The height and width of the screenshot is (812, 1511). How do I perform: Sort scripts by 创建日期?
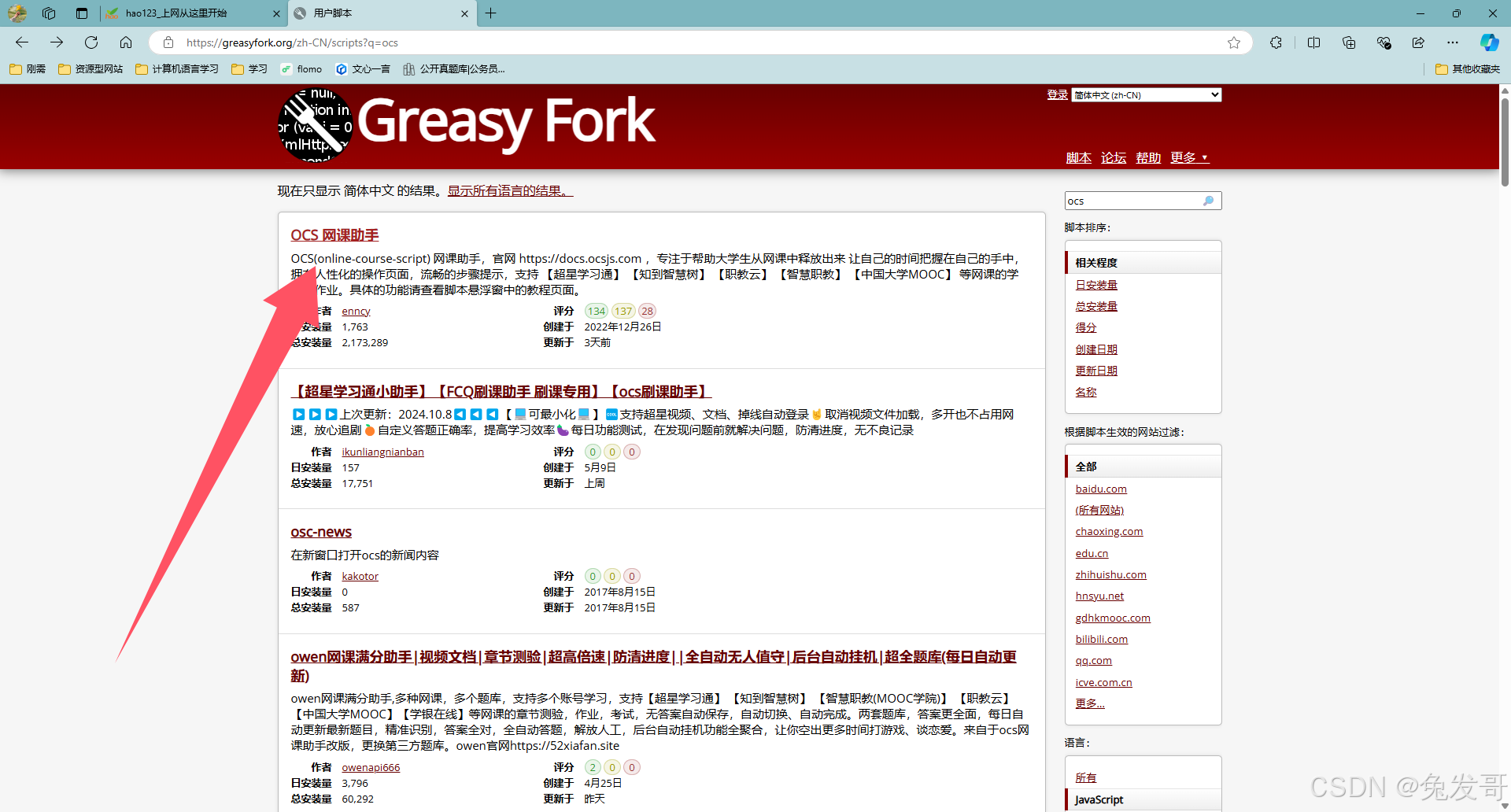click(x=1096, y=349)
